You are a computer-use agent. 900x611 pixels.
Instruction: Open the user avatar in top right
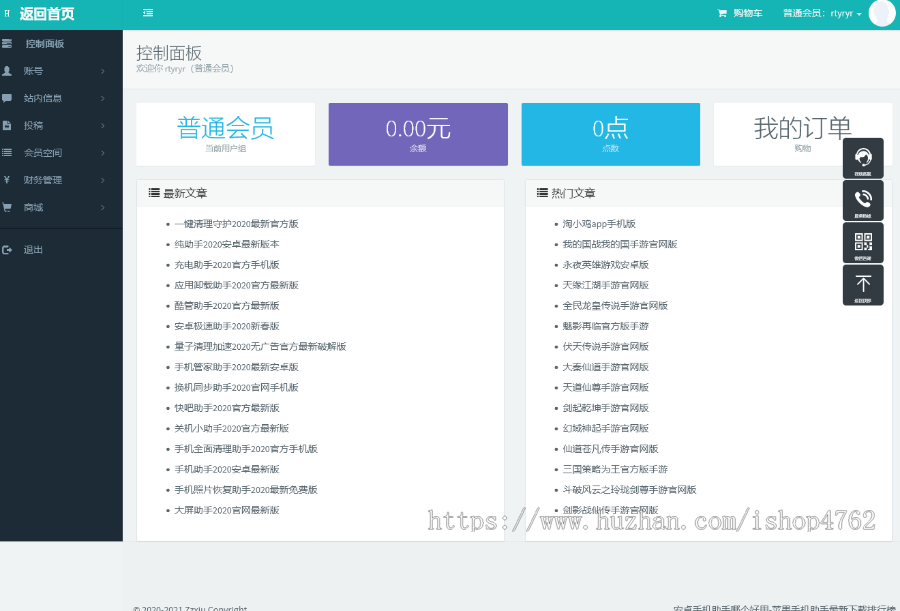tap(882, 13)
